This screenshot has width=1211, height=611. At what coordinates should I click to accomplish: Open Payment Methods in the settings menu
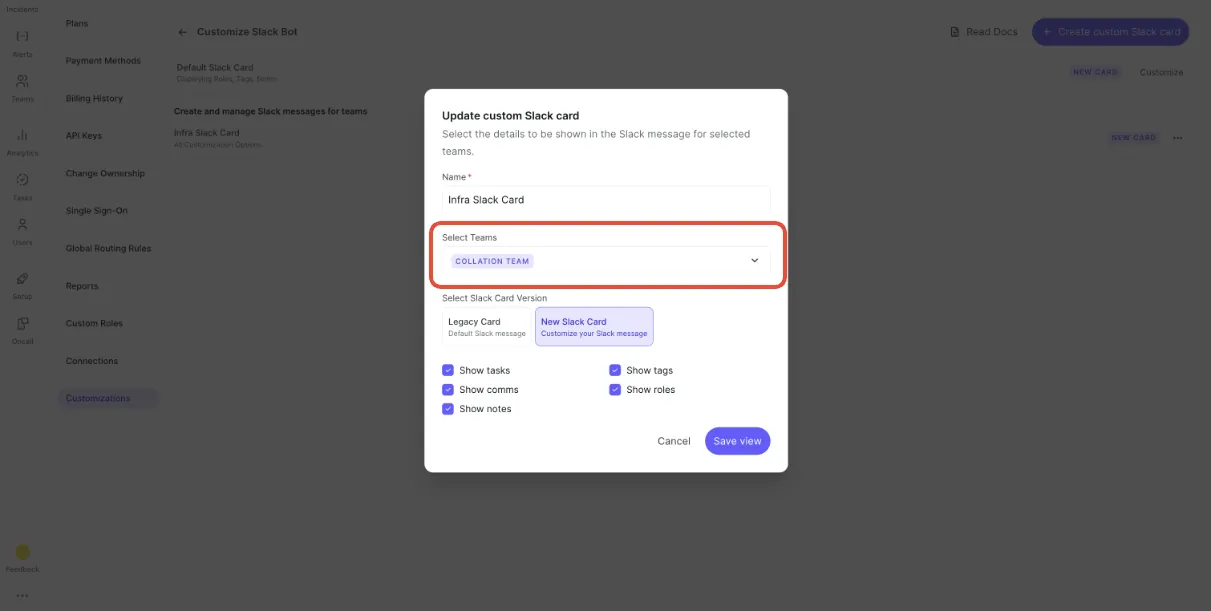pyautogui.click(x=103, y=61)
